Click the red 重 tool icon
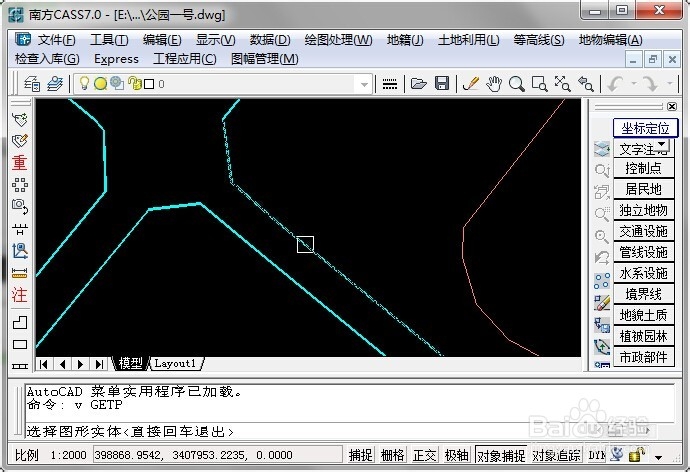690x472 pixels. (19, 163)
